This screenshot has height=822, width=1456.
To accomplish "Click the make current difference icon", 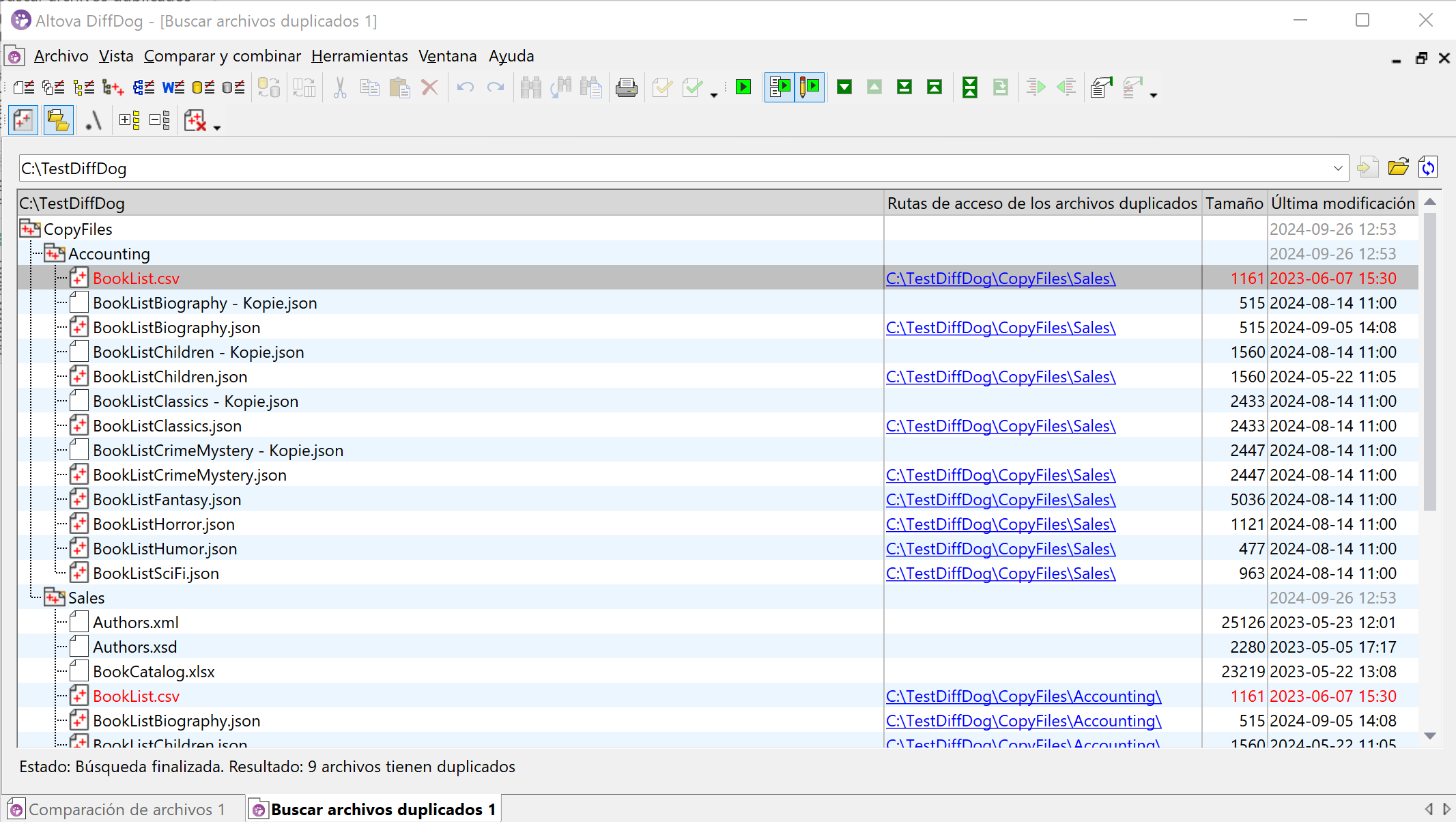I will point(970,87).
